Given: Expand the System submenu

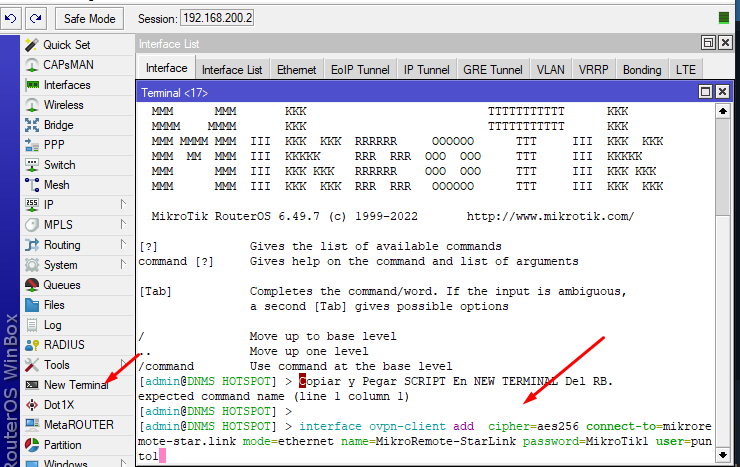Looking at the screenshot, I should click(60, 265).
